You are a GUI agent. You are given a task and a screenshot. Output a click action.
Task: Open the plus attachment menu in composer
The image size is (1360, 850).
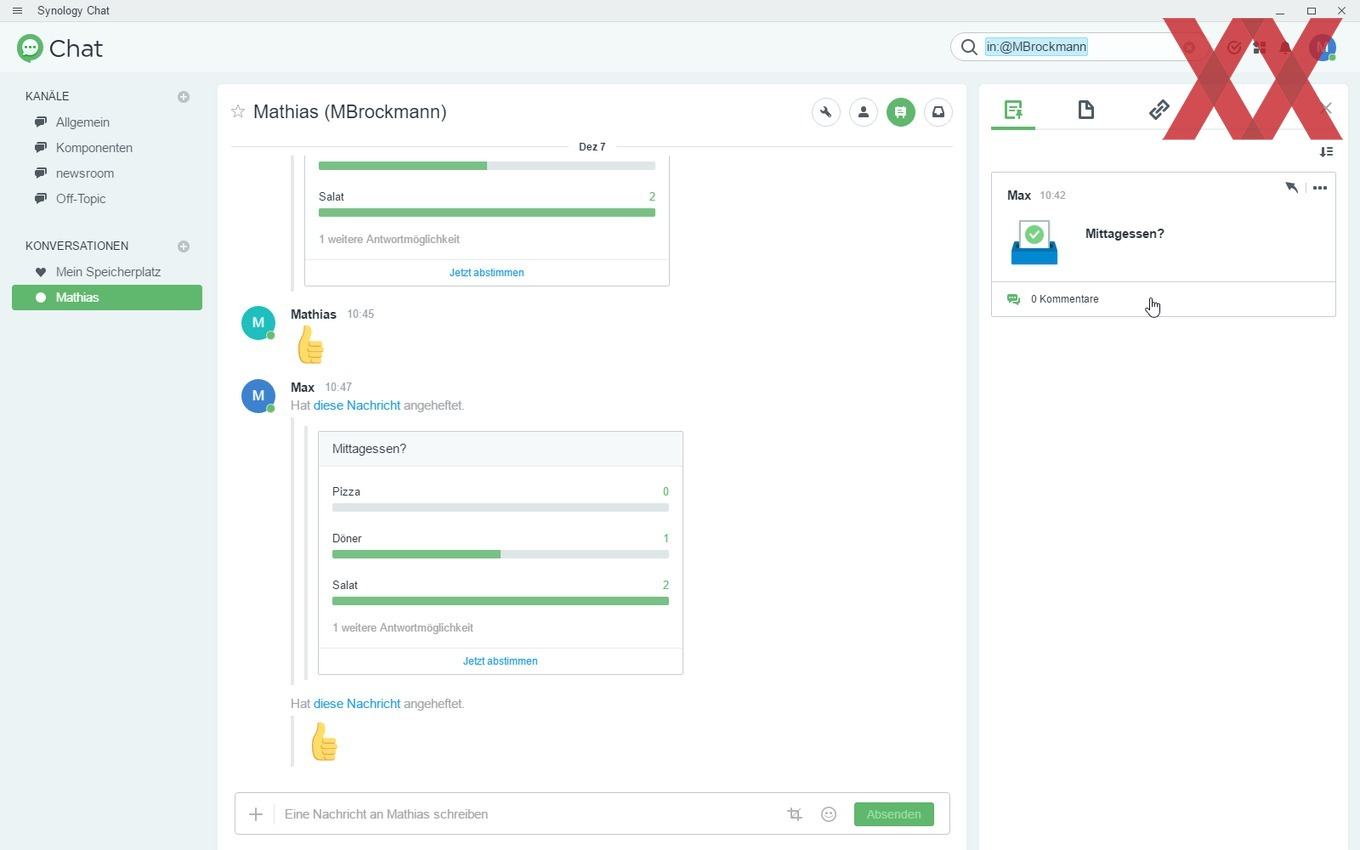255,814
